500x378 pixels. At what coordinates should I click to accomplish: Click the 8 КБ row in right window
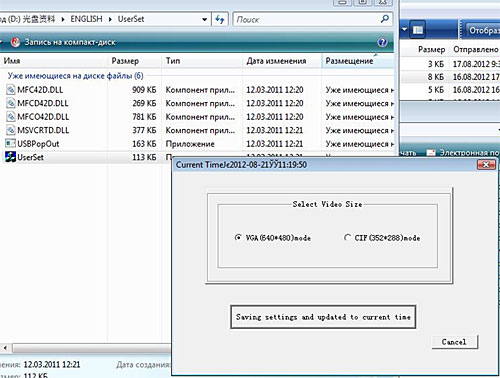[450, 77]
